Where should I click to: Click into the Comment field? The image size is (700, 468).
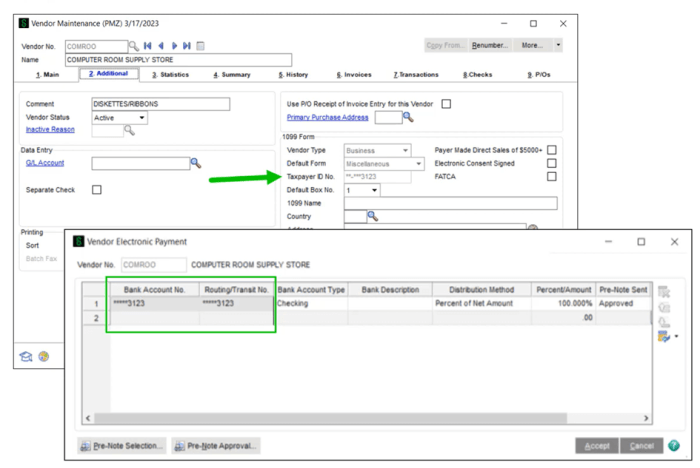point(161,104)
